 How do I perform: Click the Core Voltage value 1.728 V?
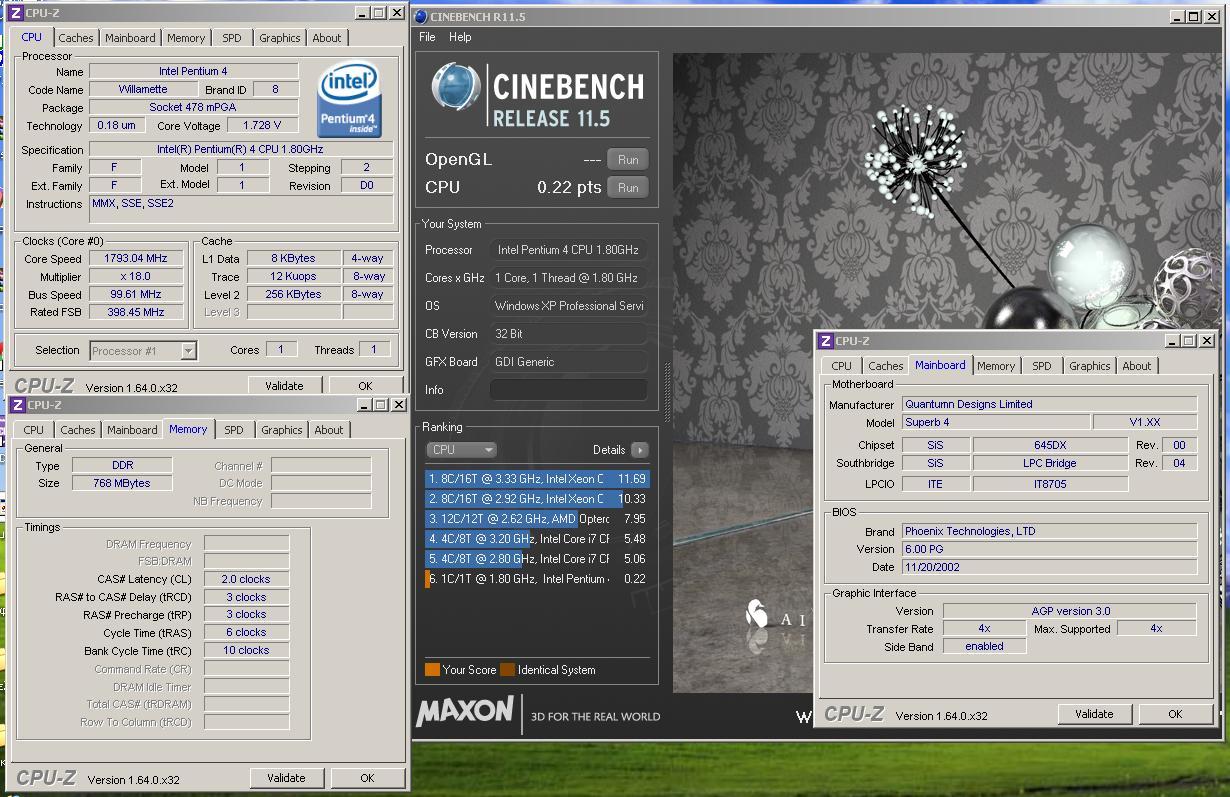click(261, 126)
